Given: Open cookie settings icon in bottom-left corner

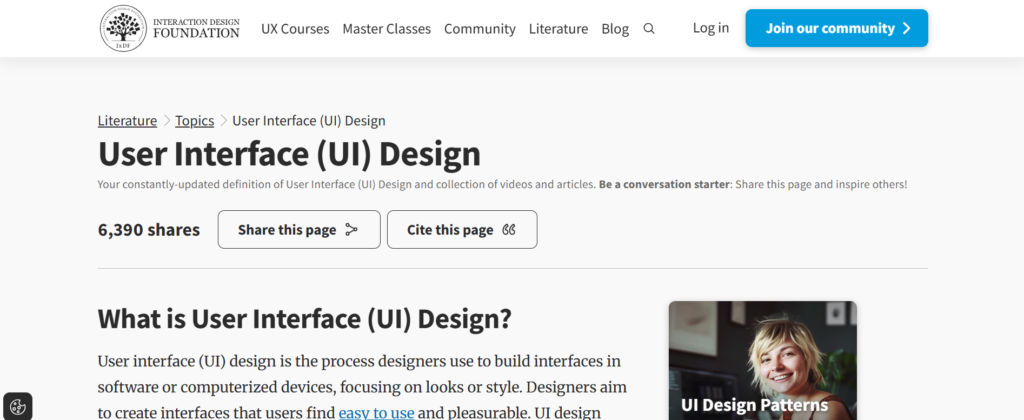Looking at the screenshot, I should click(x=17, y=406).
